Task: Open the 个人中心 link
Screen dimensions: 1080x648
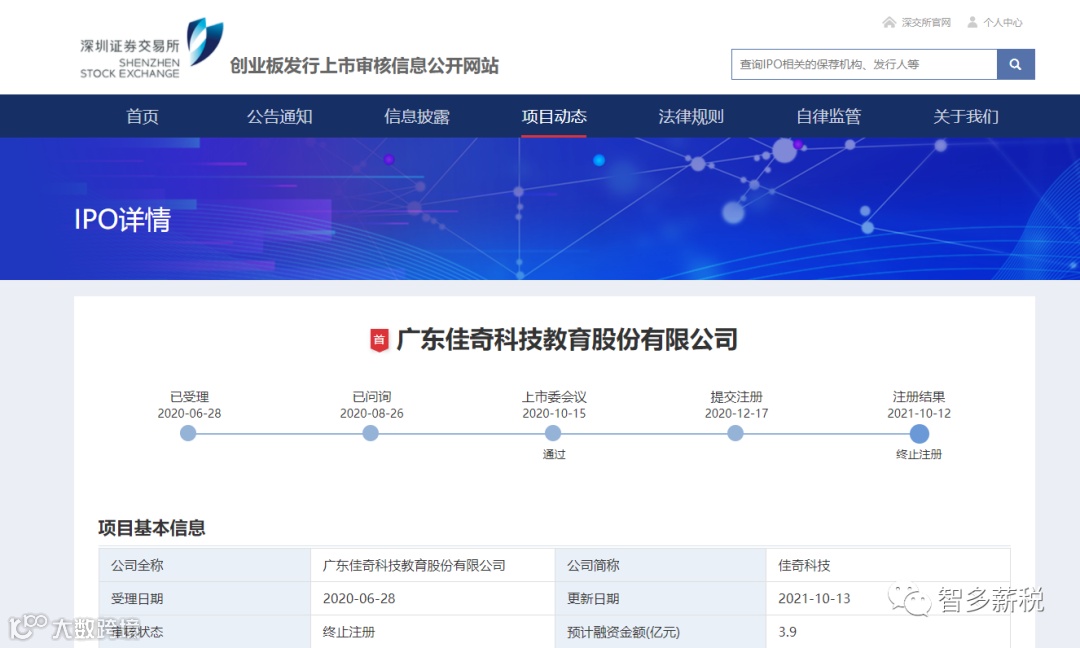Action: pos(1002,23)
